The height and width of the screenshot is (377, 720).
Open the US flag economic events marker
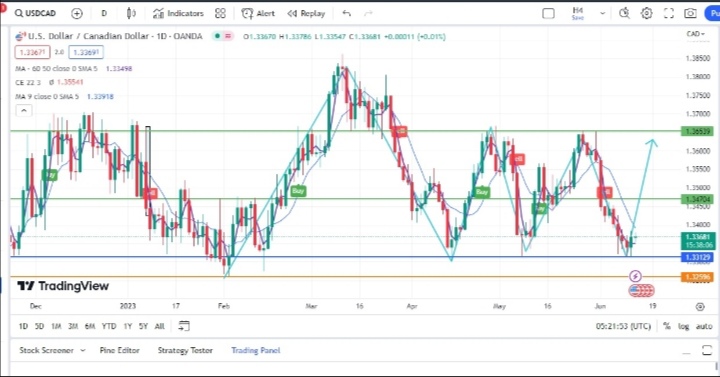[641, 290]
